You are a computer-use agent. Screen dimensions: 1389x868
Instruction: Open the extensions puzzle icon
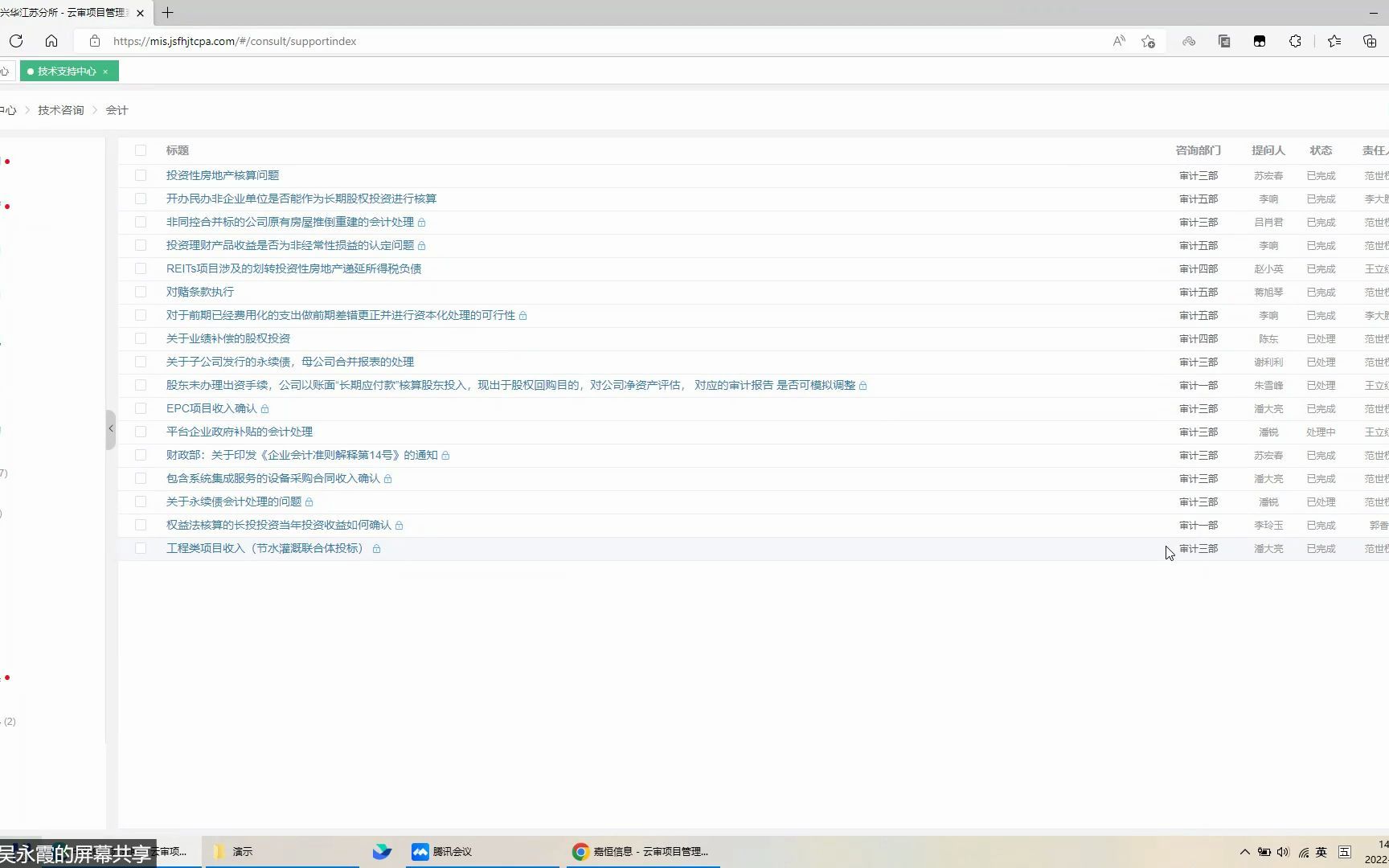click(1295, 41)
